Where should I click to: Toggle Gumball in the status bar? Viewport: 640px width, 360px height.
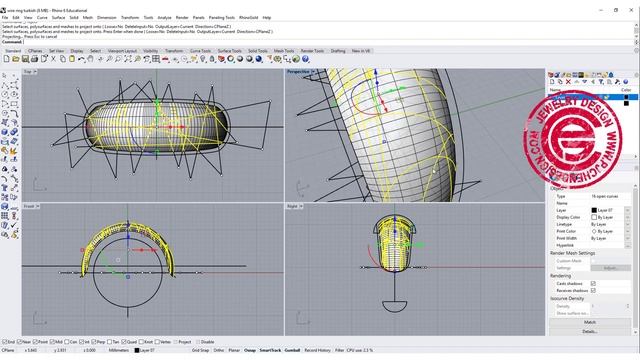pyautogui.click(x=292, y=350)
